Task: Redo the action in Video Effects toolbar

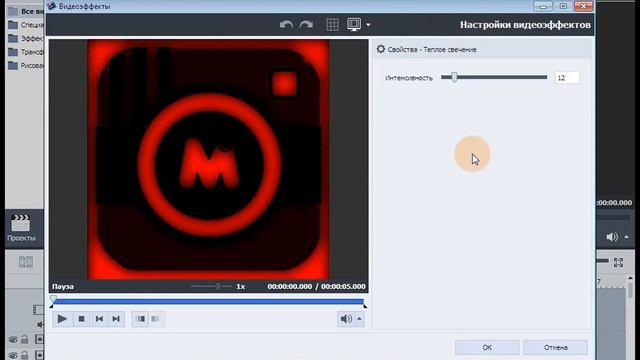Action: [306, 25]
